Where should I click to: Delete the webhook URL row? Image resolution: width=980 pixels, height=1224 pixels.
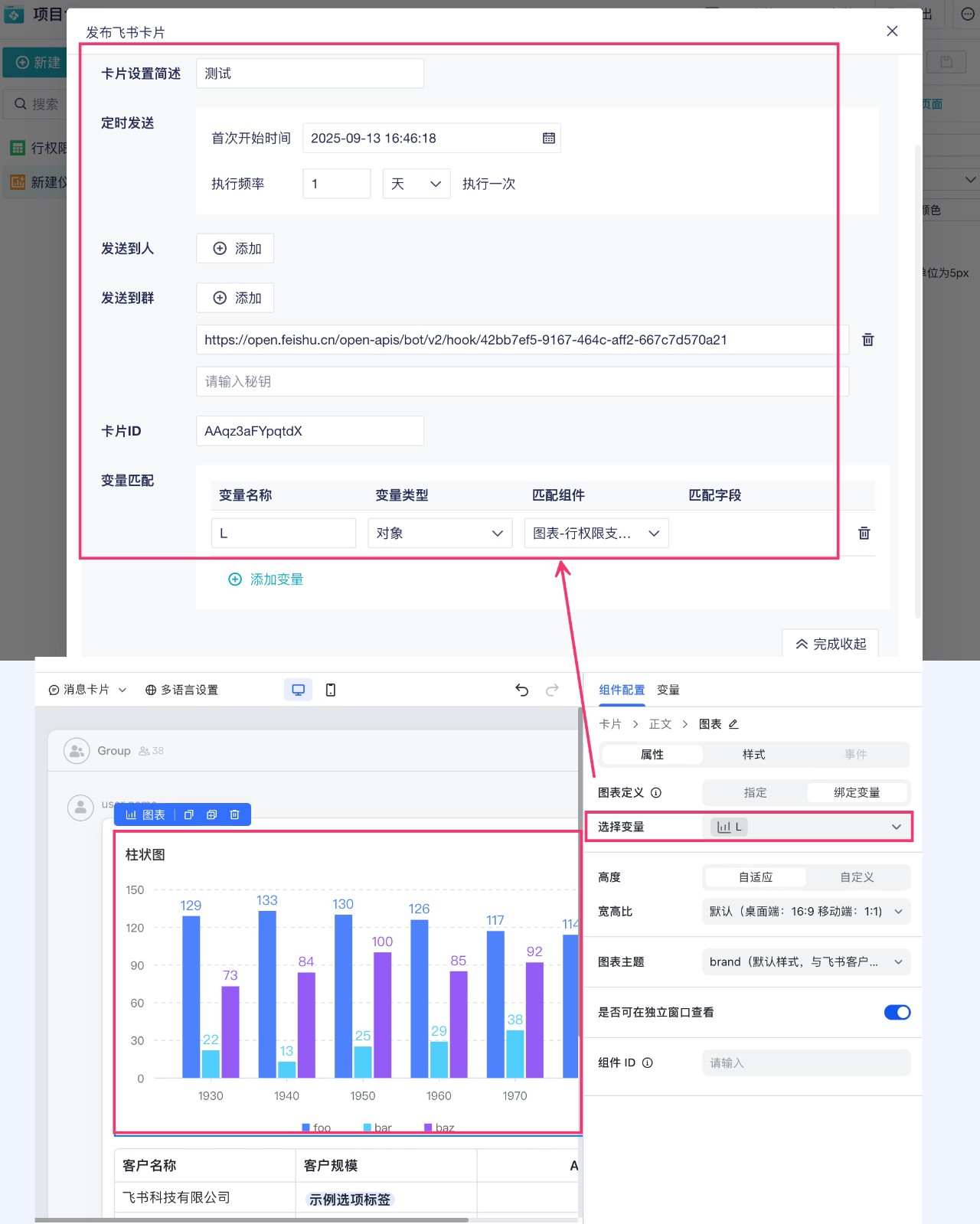point(867,339)
